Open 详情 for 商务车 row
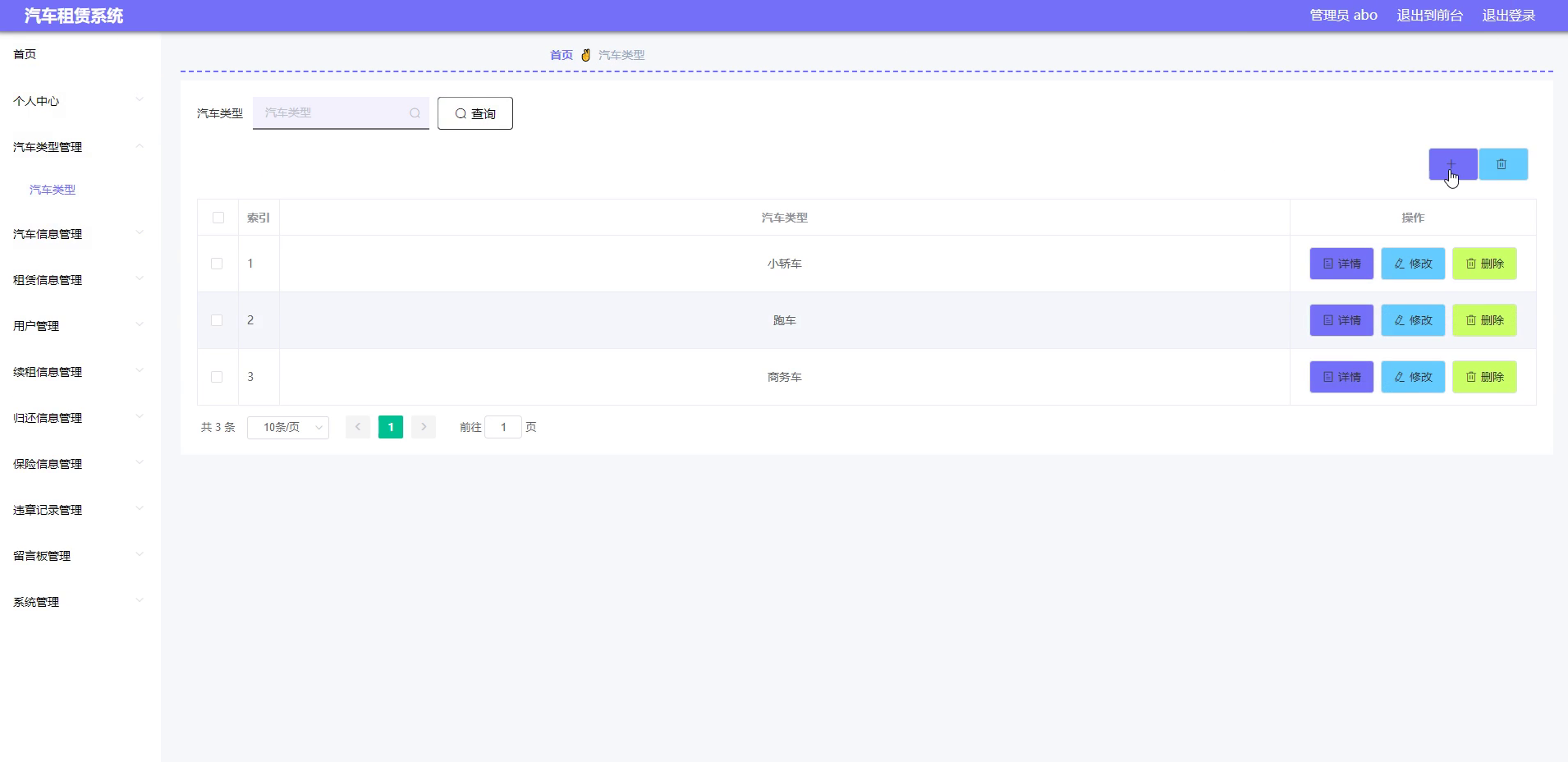 tap(1341, 377)
